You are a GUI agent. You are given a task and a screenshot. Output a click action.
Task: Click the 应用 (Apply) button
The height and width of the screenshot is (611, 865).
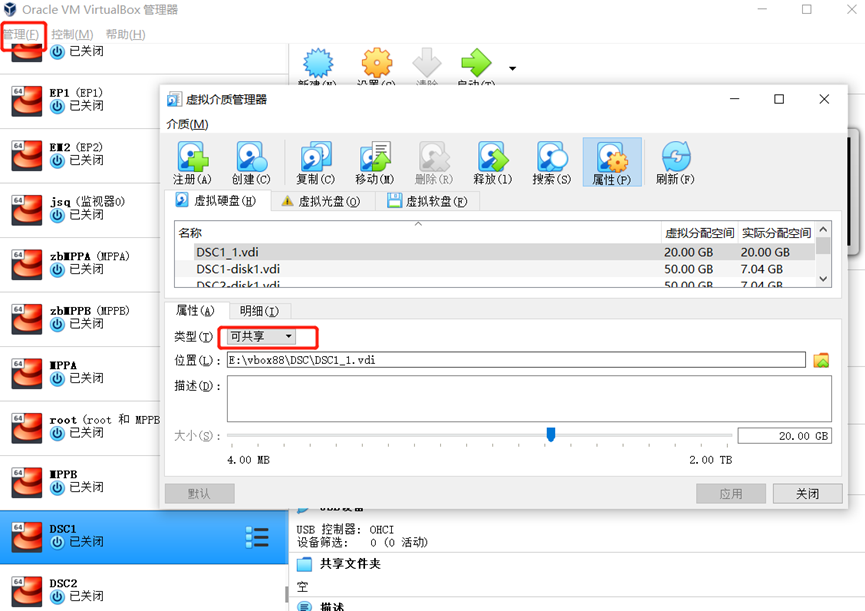pyautogui.click(x=730, y=494)
